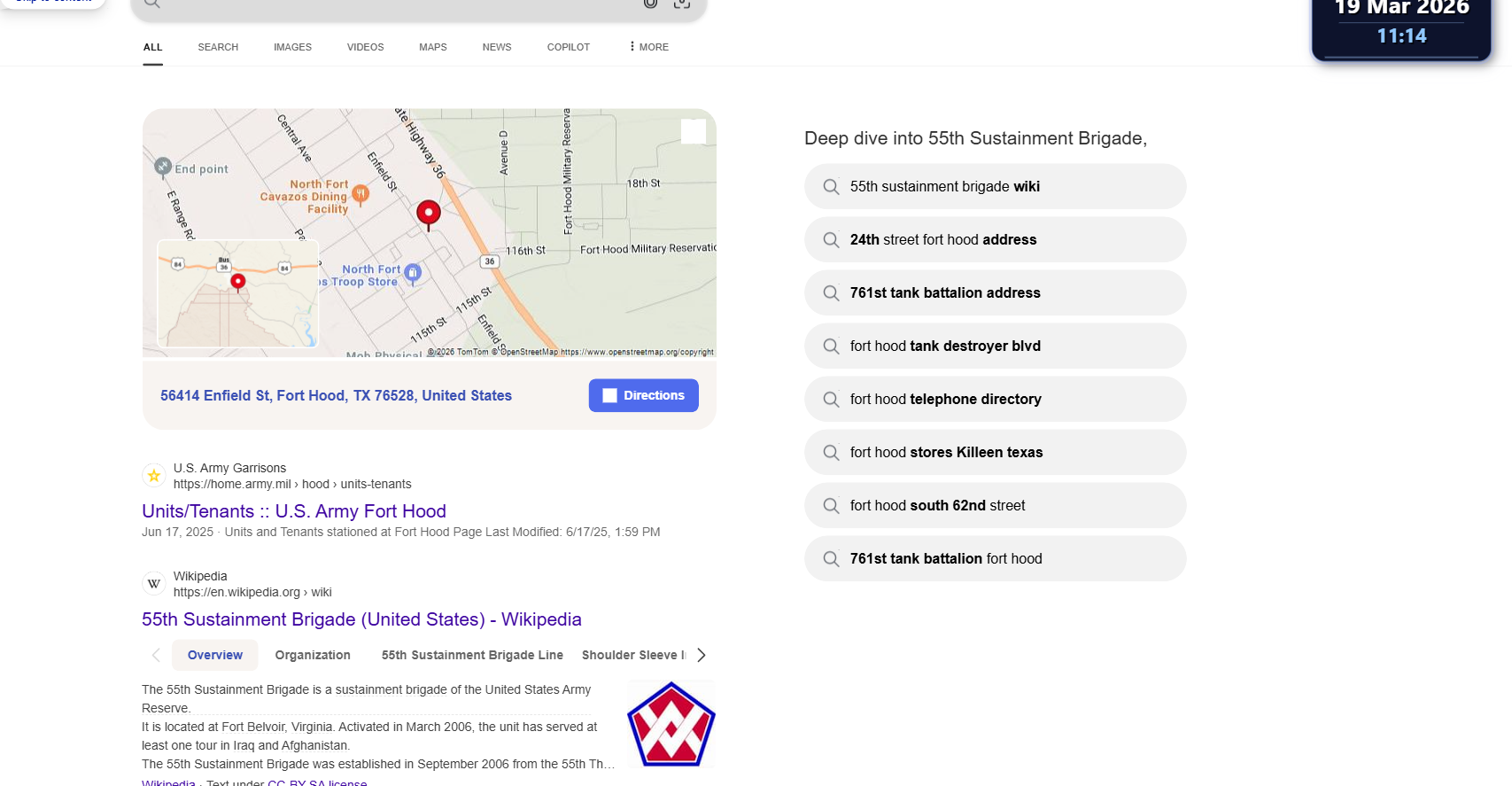The height and width of the screenshot is (786, 1512).
Task: Click the red location pin on map
Action: click(429, 214)
